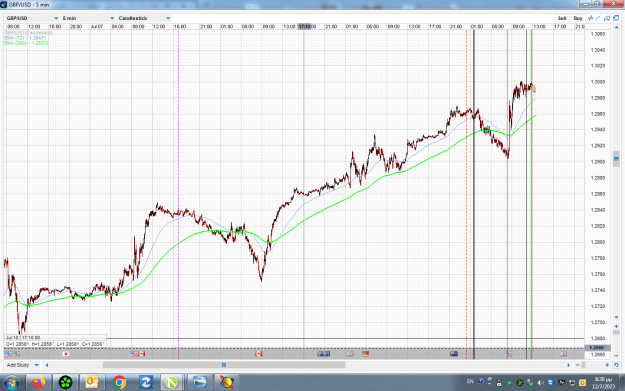Click the detach chart window icon

616,18
